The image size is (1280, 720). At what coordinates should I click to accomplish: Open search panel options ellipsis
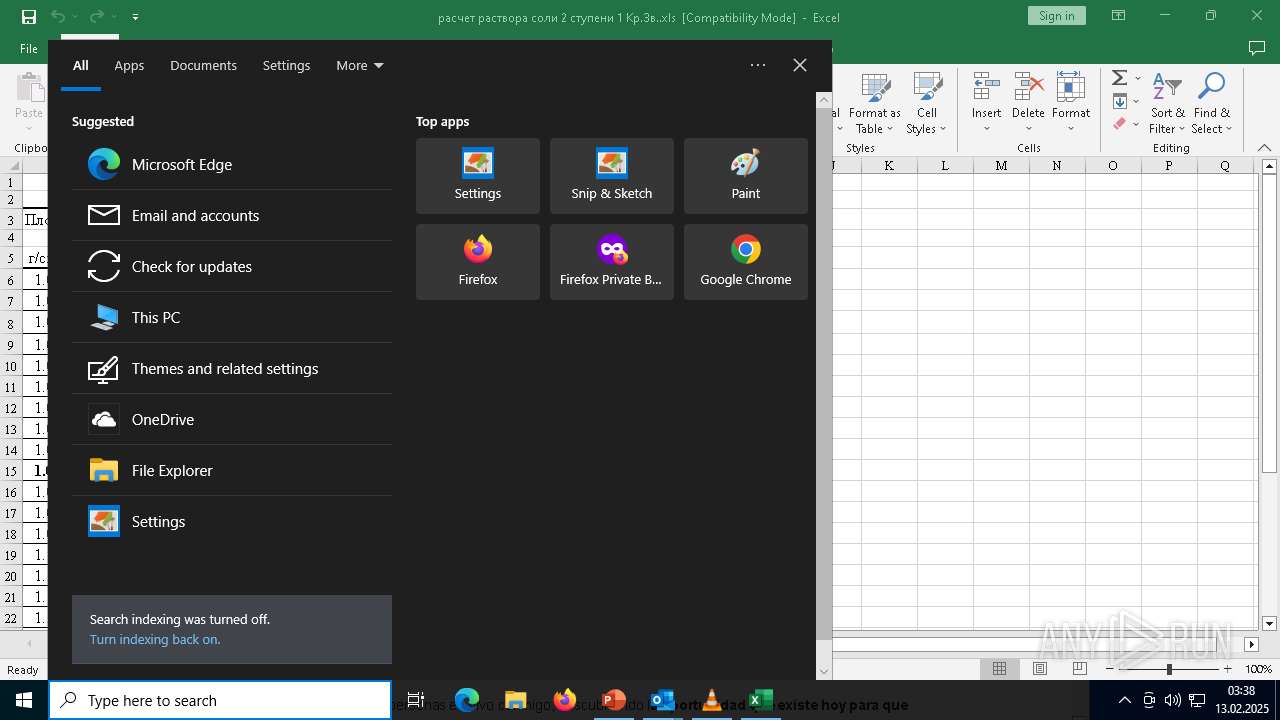pyautogui.click(x=758, y=65)
